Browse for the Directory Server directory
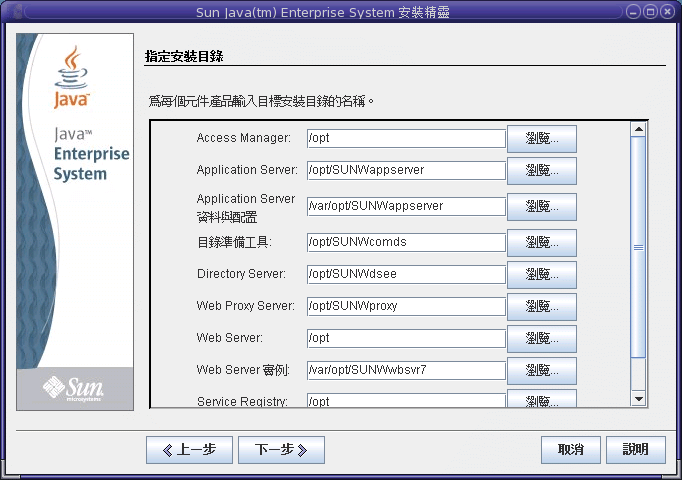682x480 pixels. (x=542, y=275)
